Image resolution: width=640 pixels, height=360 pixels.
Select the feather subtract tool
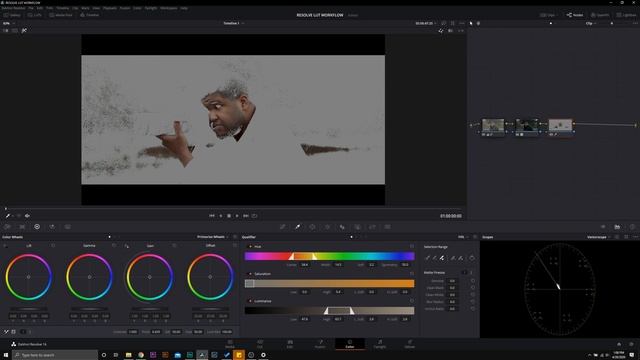(x=453, y=258)
